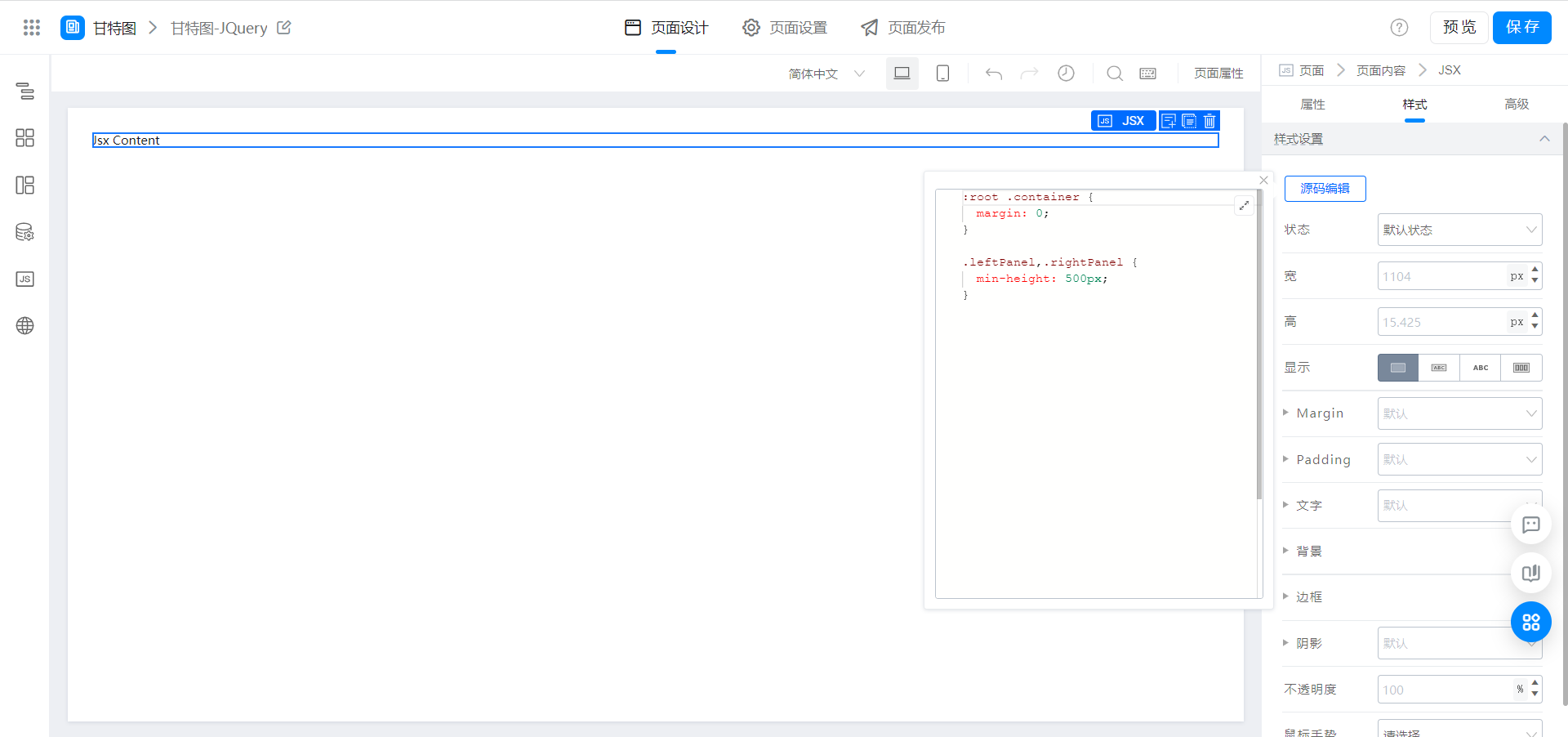
Task: Open the JS actions sidebar icon
Action: [25, 279]
